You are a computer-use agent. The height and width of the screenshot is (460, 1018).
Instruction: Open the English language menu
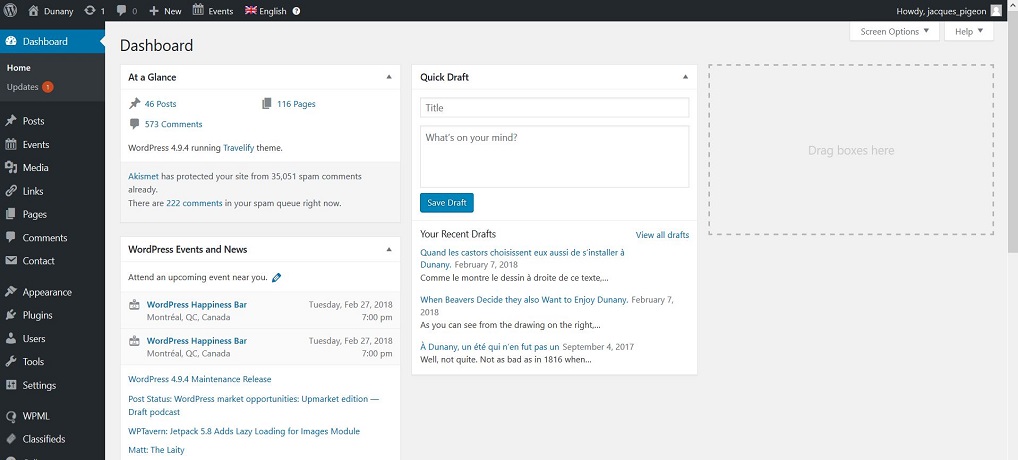pos(265,11)
